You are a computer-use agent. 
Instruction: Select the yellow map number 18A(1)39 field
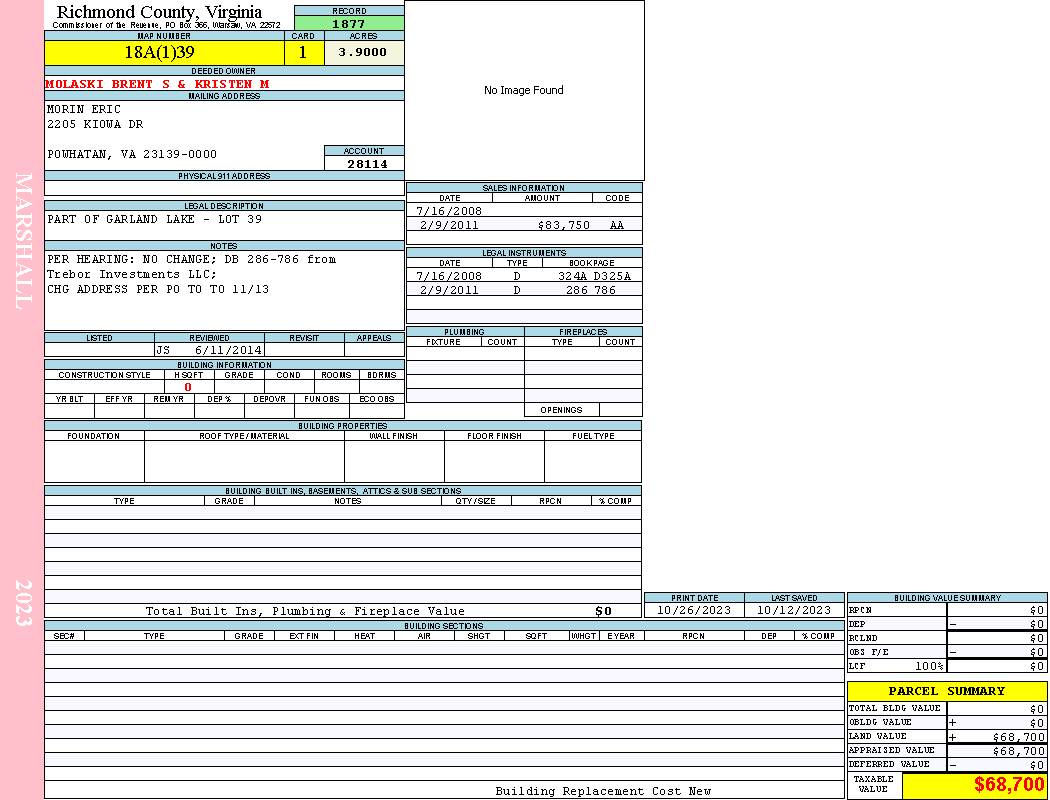click(x=165, y=53)
